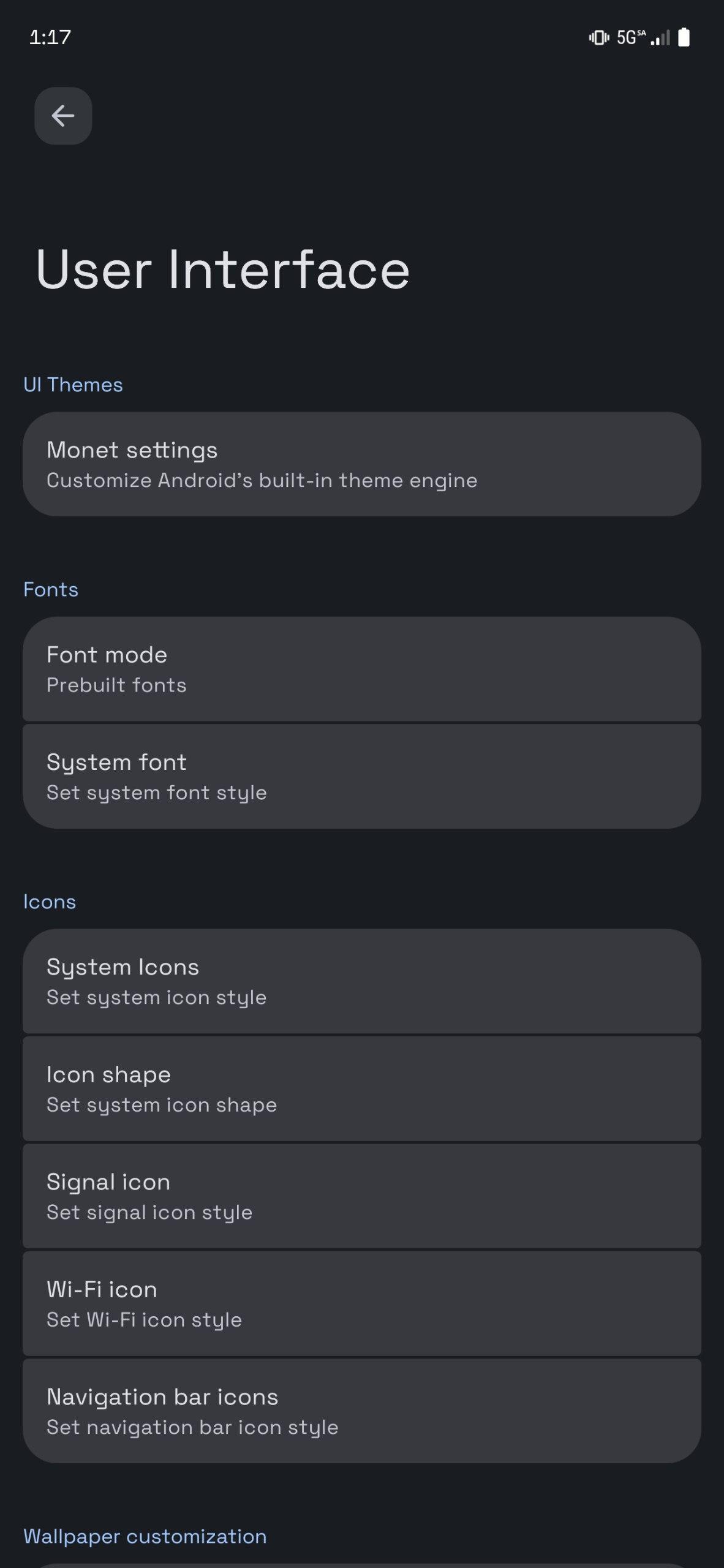724x1568 pixels.
Task: Open System Icons style setting
Action: coord(361,981)
